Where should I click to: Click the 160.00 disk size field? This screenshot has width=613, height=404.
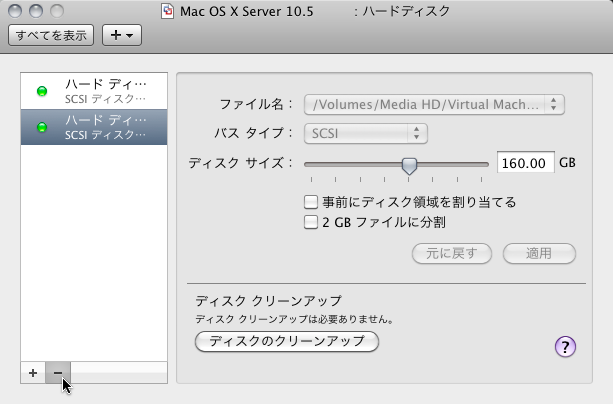click(x=525, y=162)
